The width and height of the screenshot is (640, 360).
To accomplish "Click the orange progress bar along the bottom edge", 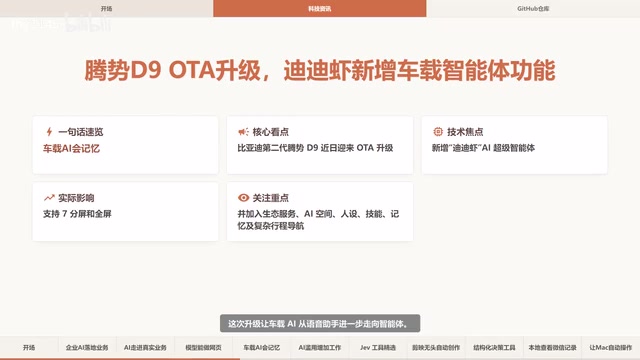I will click(x=120, y=359).
